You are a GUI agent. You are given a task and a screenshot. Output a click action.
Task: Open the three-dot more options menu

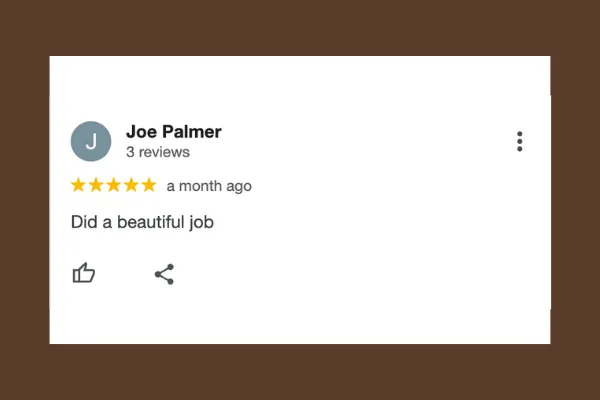pyautogui.click(x=519, y=142)
